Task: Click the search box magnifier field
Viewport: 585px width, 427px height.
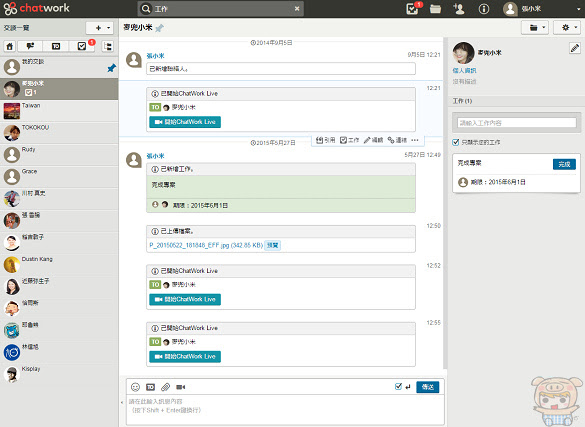Action: click(220, 9)
